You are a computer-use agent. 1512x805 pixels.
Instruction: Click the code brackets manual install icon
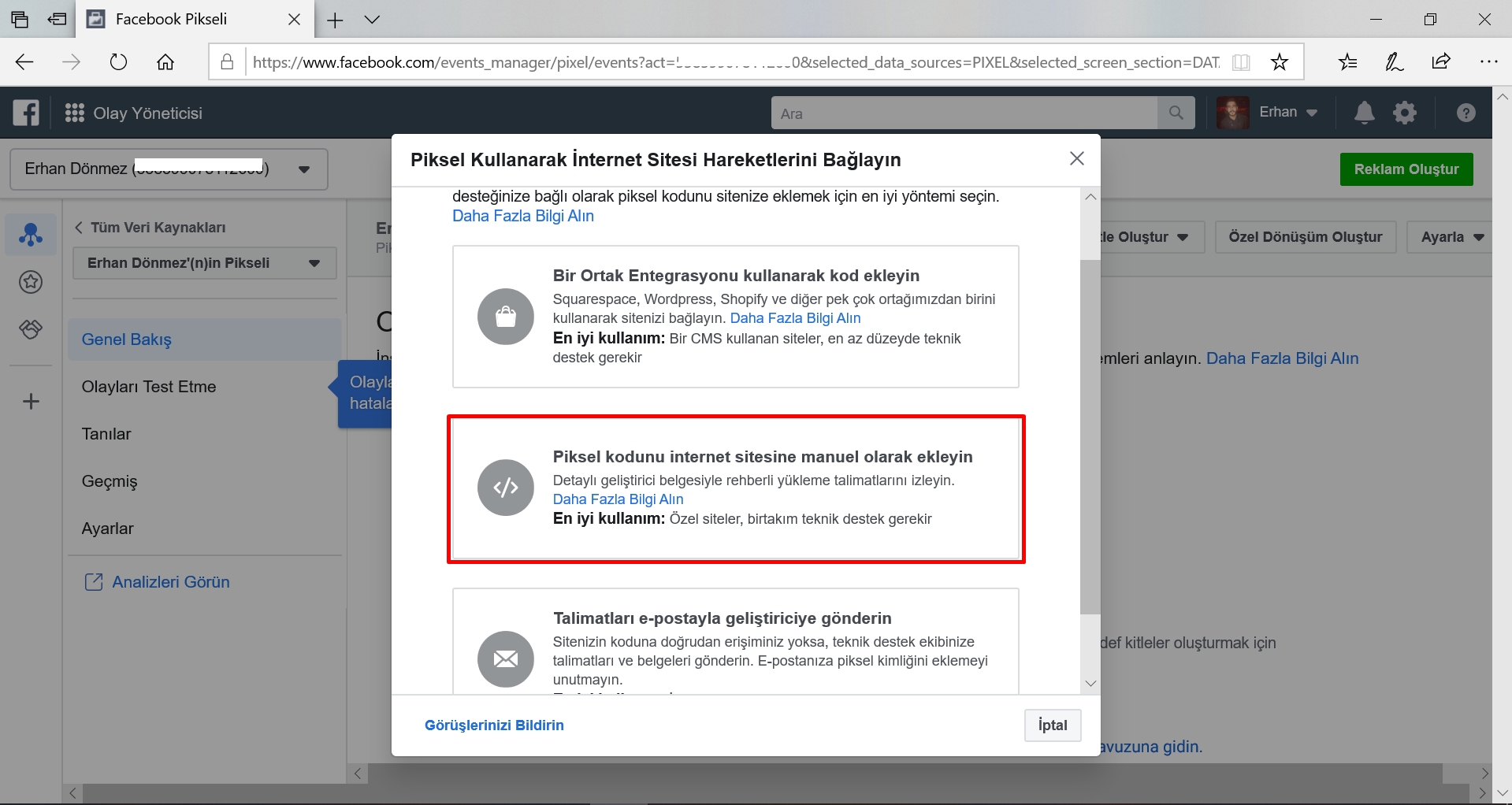tap(506, 488)
